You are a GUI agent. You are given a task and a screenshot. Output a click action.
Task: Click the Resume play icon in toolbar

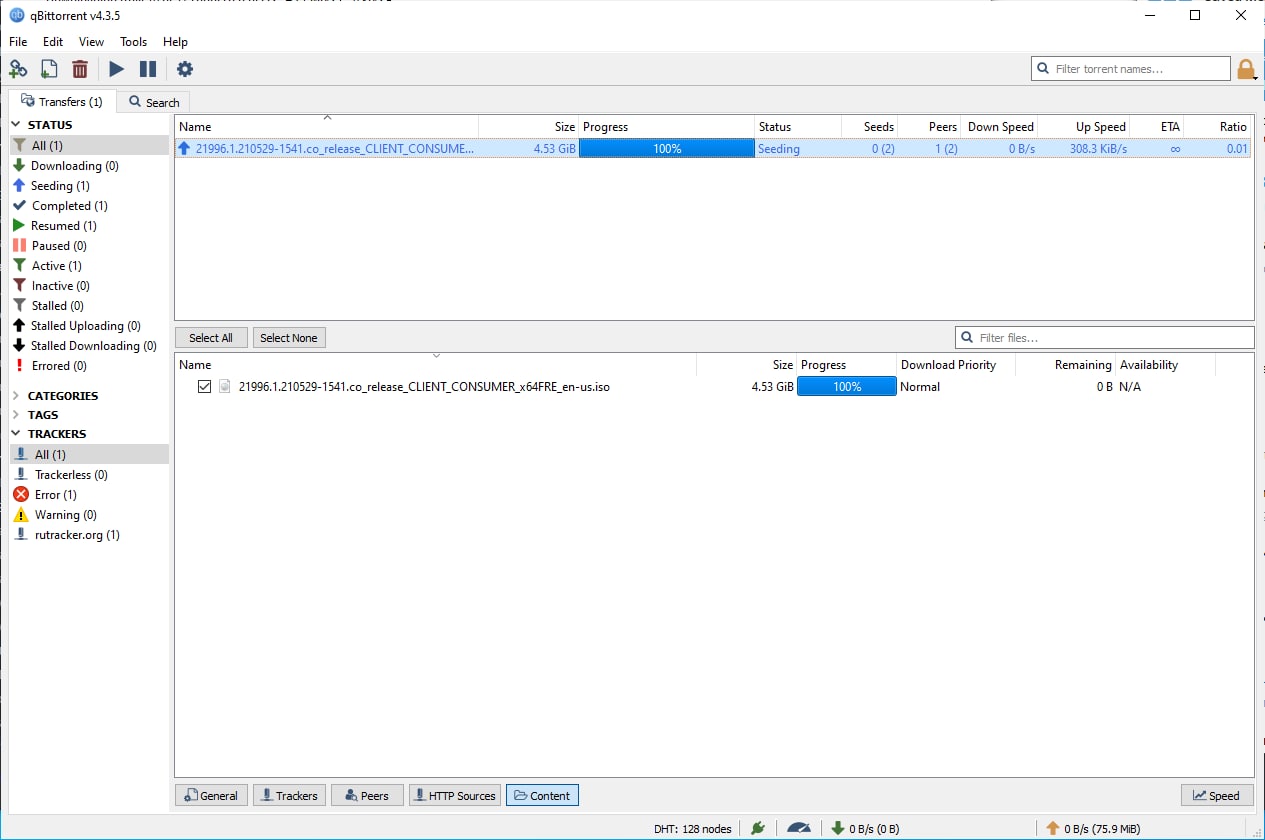pyautogui.click(x=117, y=69)
